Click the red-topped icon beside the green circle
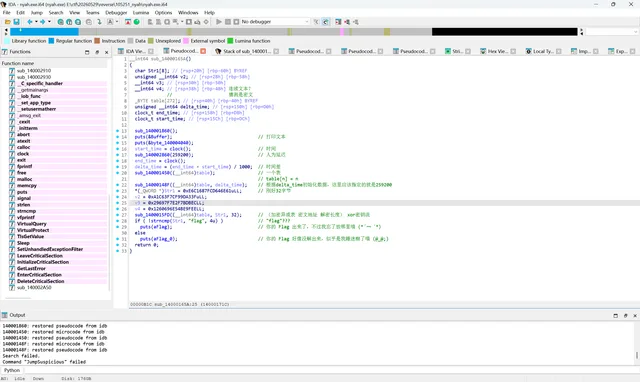The width and height of the screenshot is (640, 382). point(128,22)
